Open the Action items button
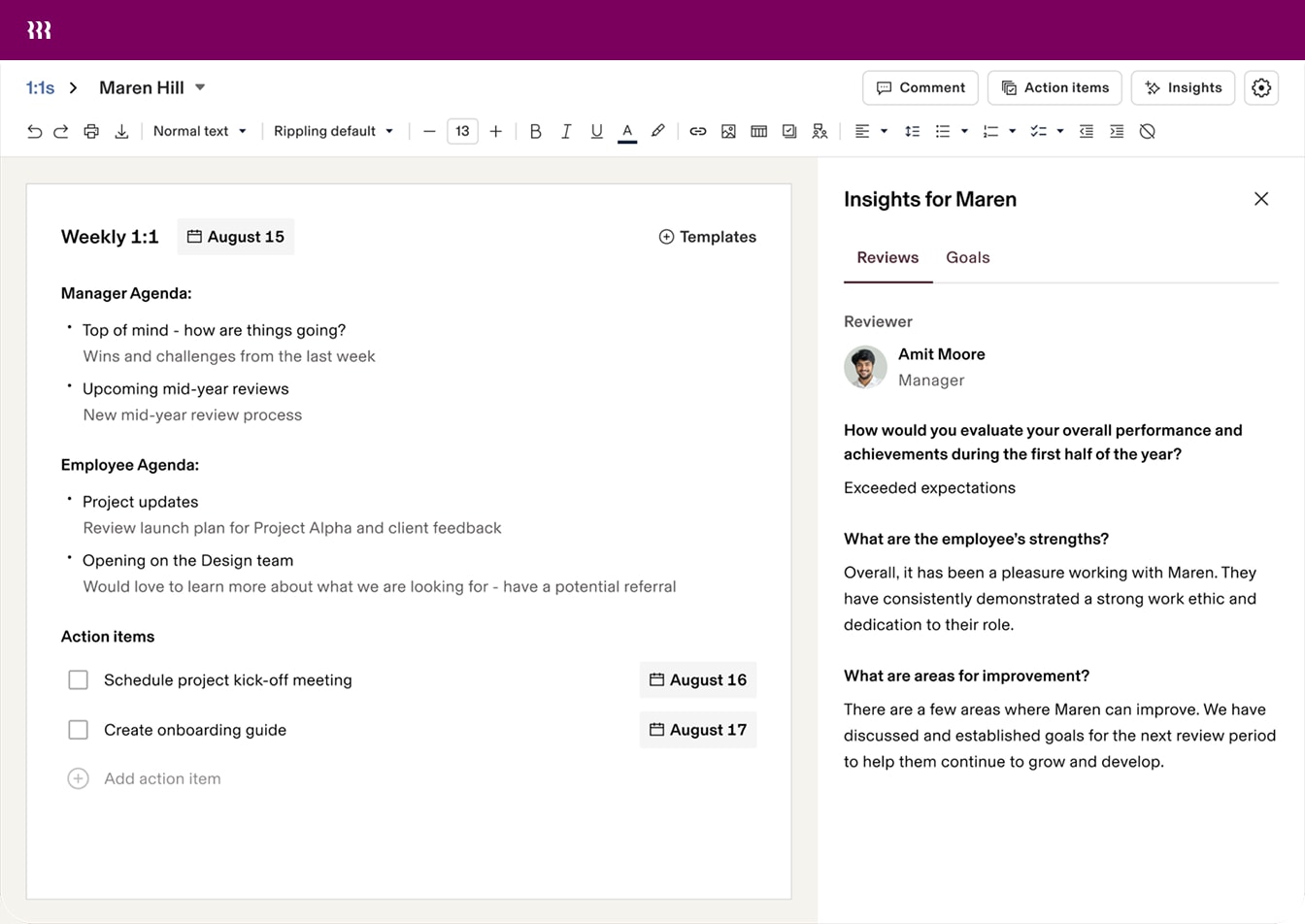Viewport: 1305px width, 924px height. [1054, 87]
